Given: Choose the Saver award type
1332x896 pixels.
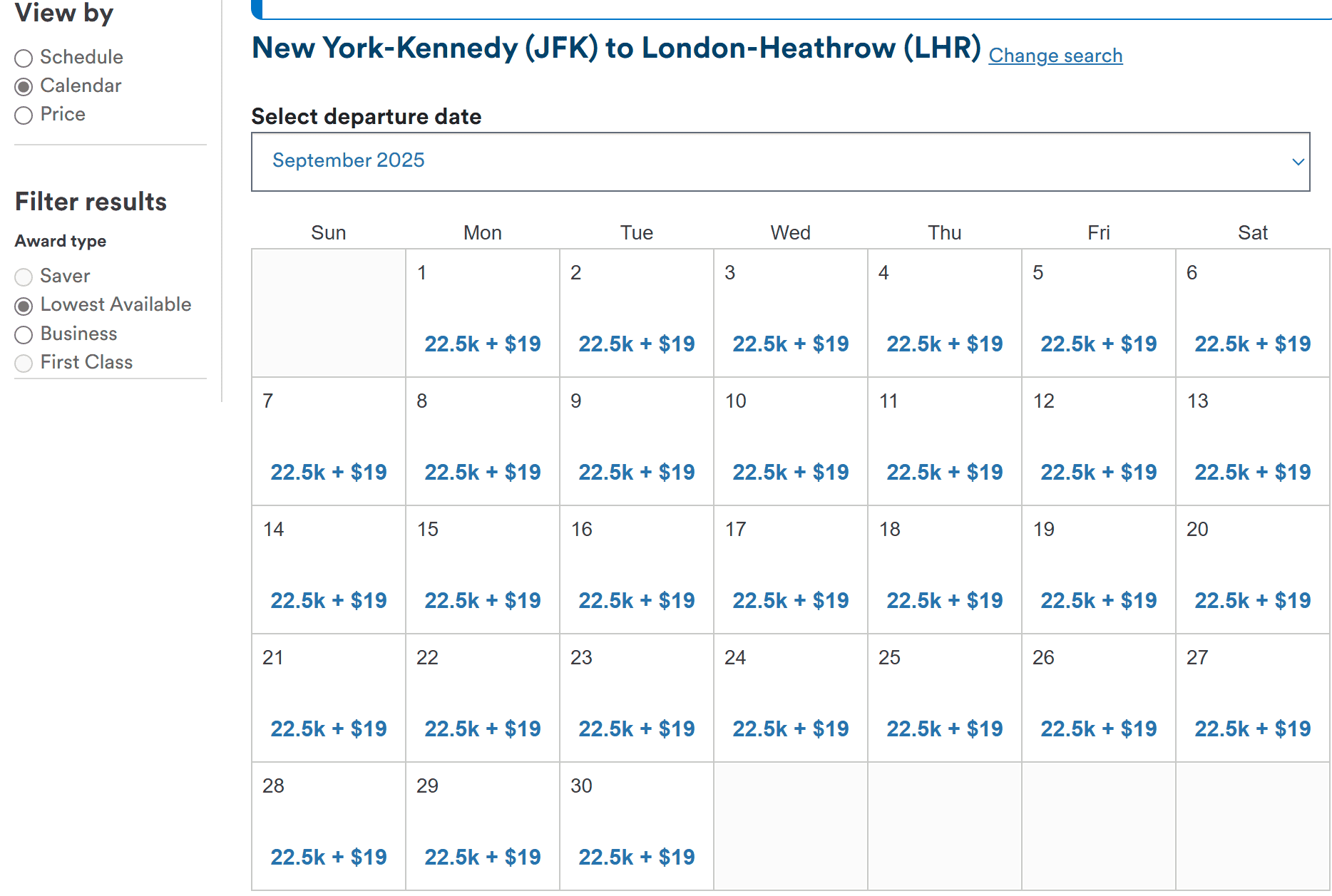Looking at the screenshot, I should pos(24,277).
